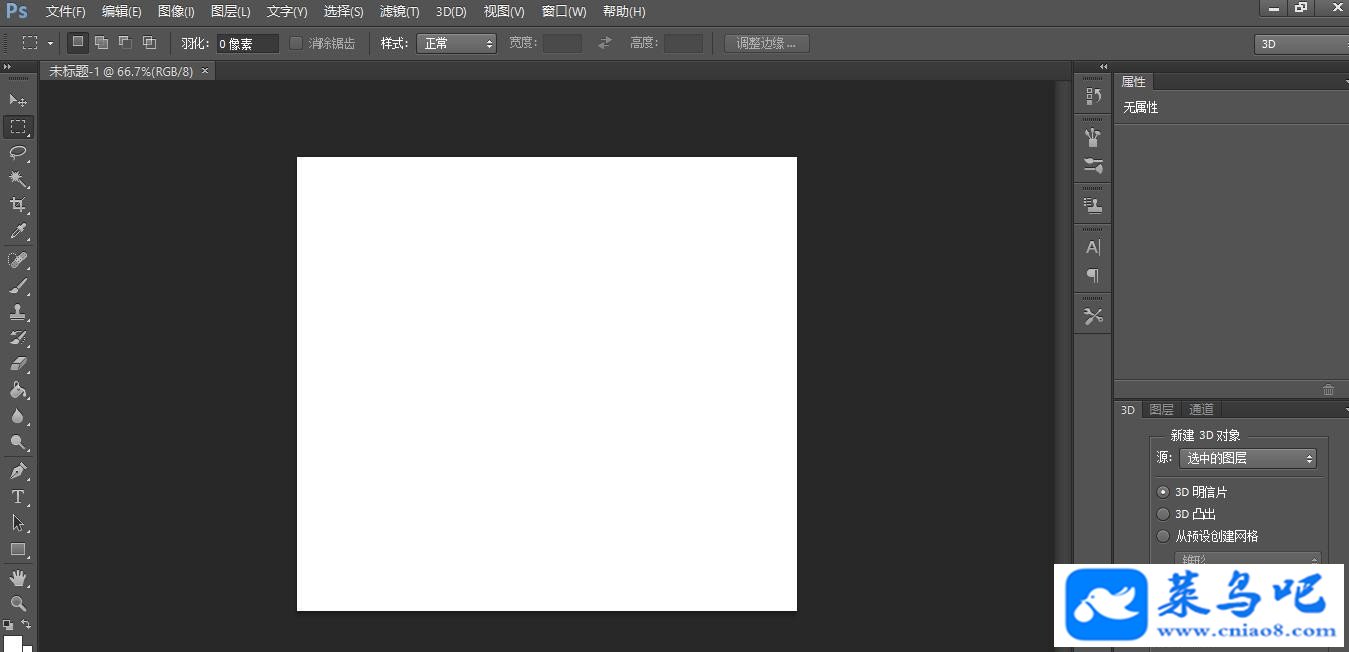Screen dimensions: 1349x652
Task: Open the 窗口(W) menu
Action: coord(564,11)
